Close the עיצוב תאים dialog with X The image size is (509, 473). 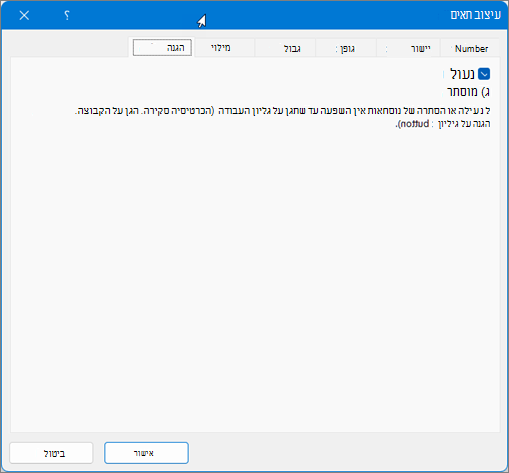(x=24, y=15)
